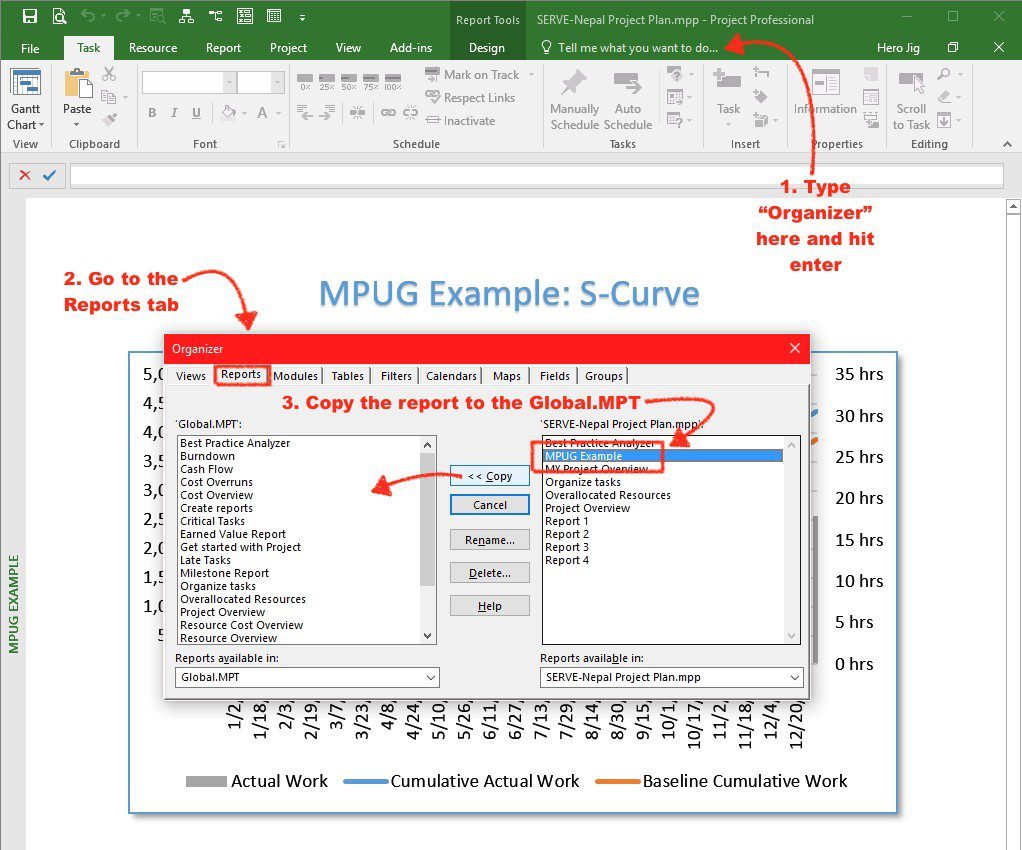Click the Redo arrow icon
The height and width of the screenshot is (850, 1022).
[123, 16]
